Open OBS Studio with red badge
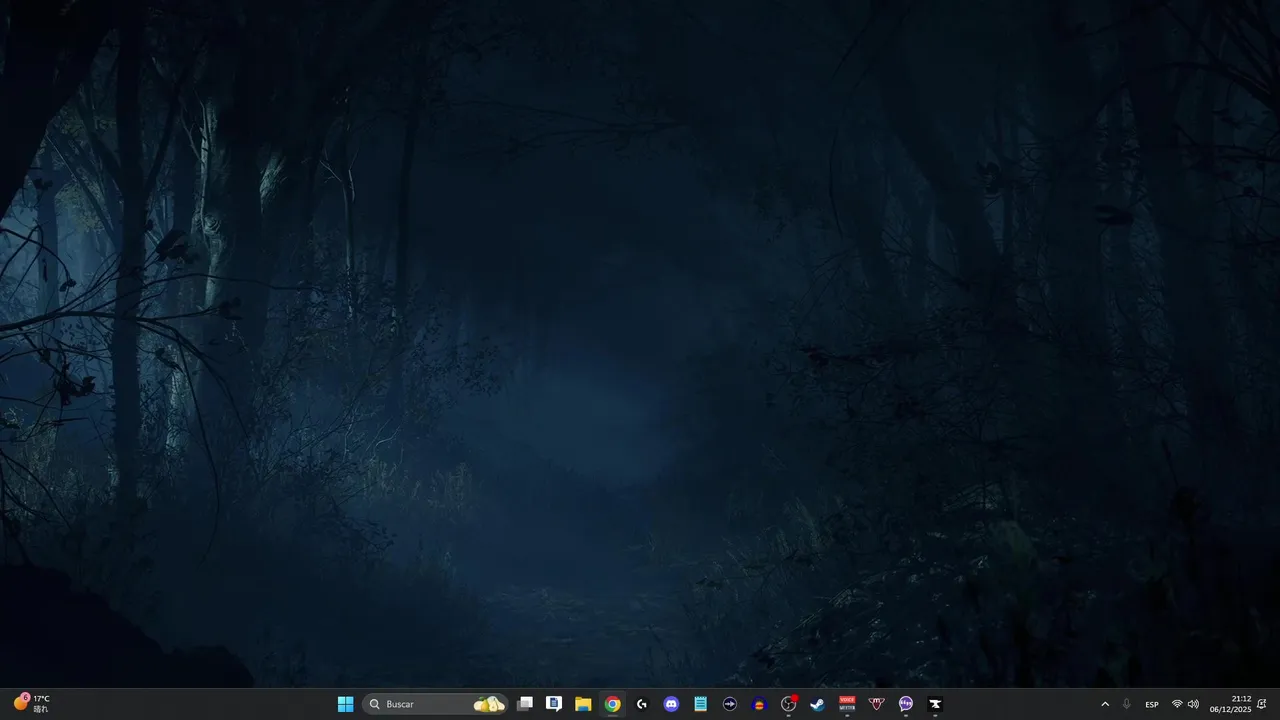Viewport: 1280px width, 720px height. (789, 704)
